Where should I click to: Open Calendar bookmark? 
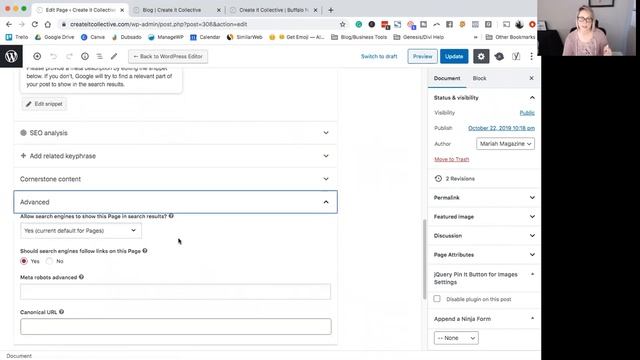pyautogui.click(x=205, y=37)
